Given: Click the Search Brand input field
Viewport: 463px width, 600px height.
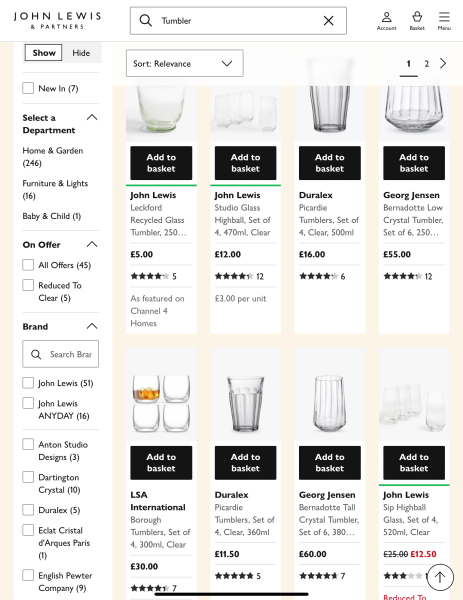Looking at the screenshot, I should (60, 354).
